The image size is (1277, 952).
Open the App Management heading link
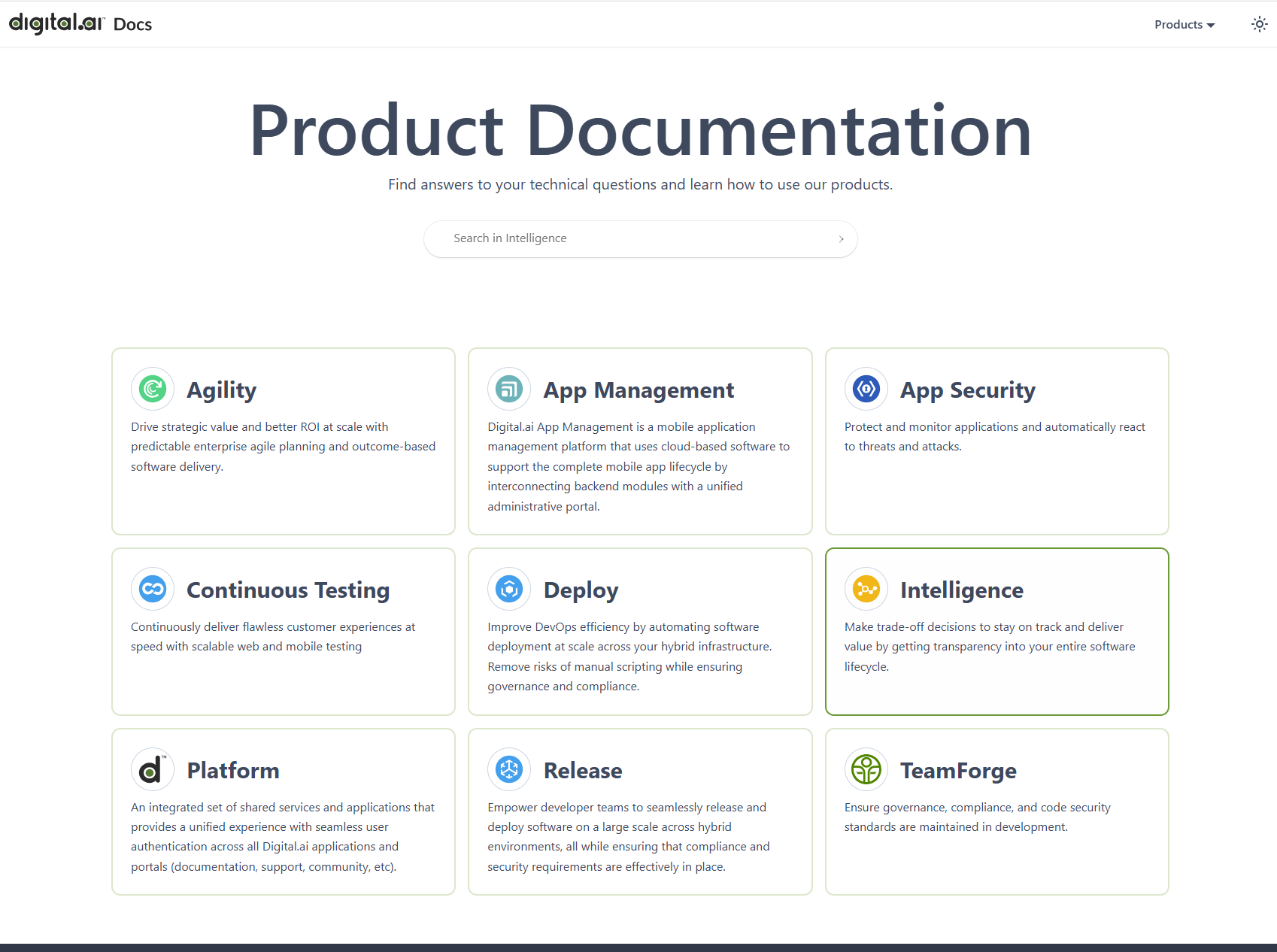(638, 390)
